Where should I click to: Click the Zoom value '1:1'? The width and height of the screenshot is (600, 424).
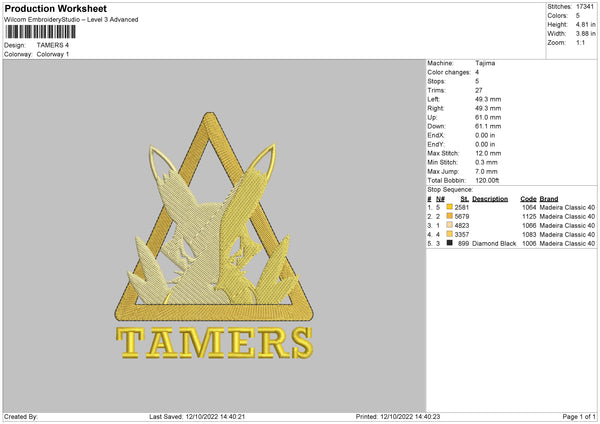[580, 43]
